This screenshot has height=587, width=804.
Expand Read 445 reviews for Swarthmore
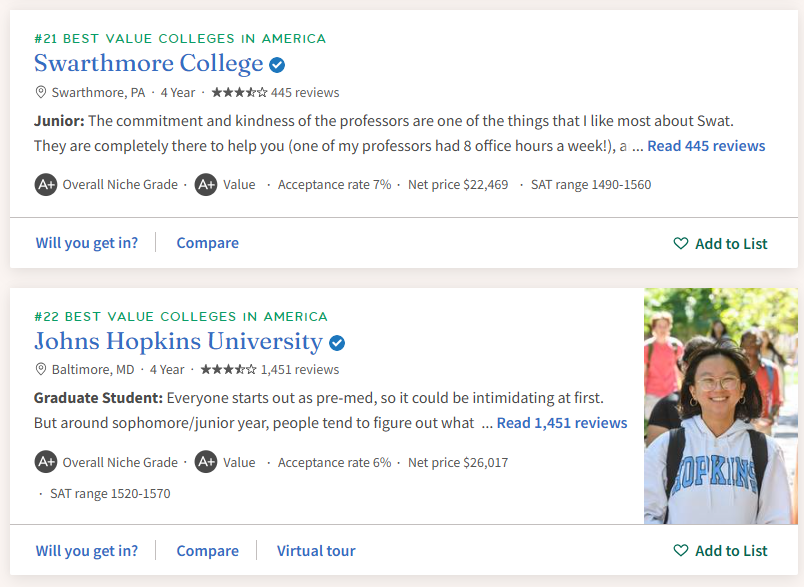[706, 146]
